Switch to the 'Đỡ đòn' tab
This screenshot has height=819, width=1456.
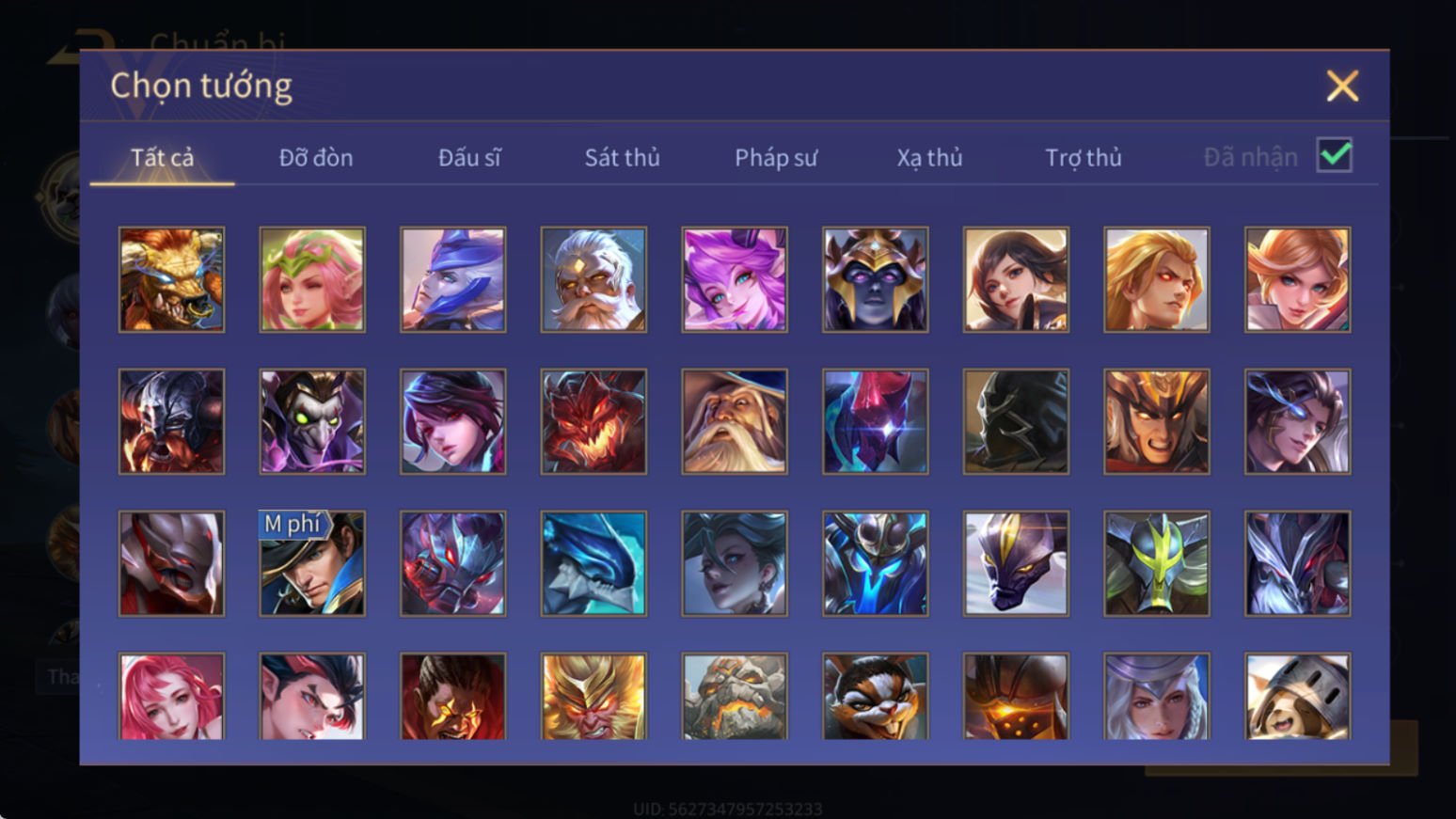316,157
